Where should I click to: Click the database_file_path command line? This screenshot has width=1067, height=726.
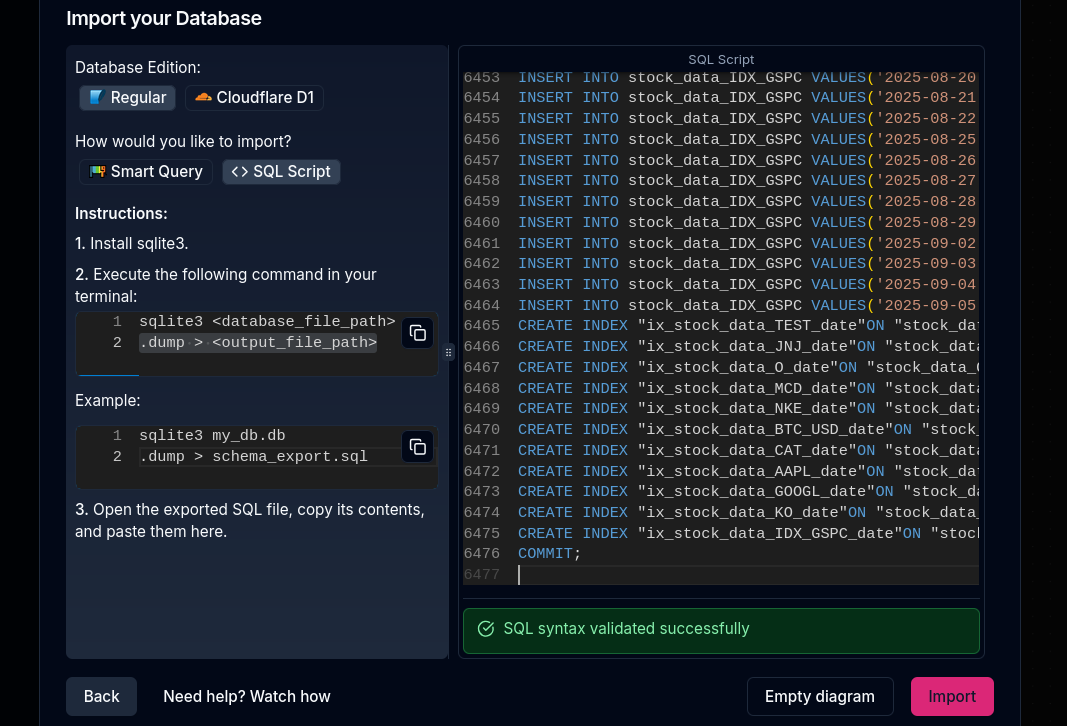click(267, 322)
